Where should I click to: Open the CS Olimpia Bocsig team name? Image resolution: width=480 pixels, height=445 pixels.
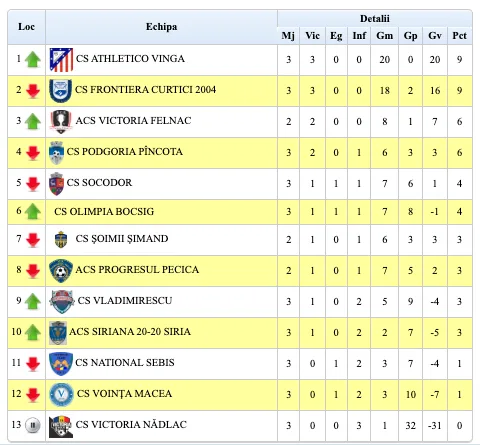pos(104,212)
